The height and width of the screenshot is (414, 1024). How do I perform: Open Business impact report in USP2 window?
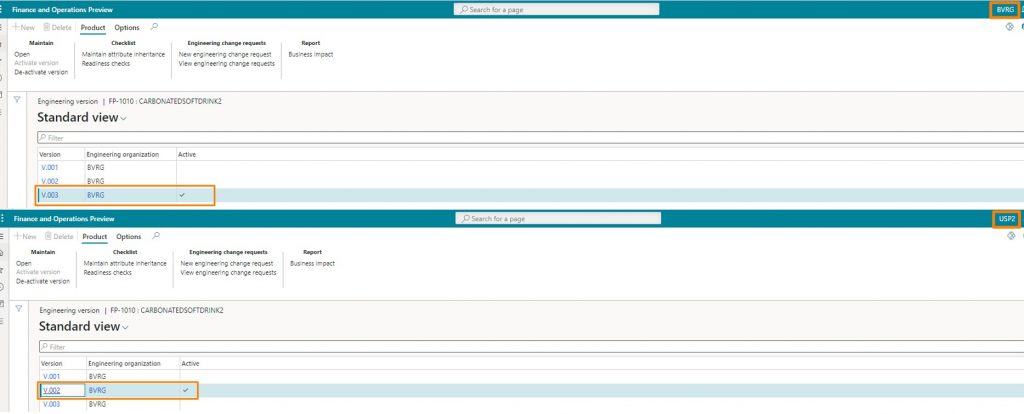click(313, 263)
